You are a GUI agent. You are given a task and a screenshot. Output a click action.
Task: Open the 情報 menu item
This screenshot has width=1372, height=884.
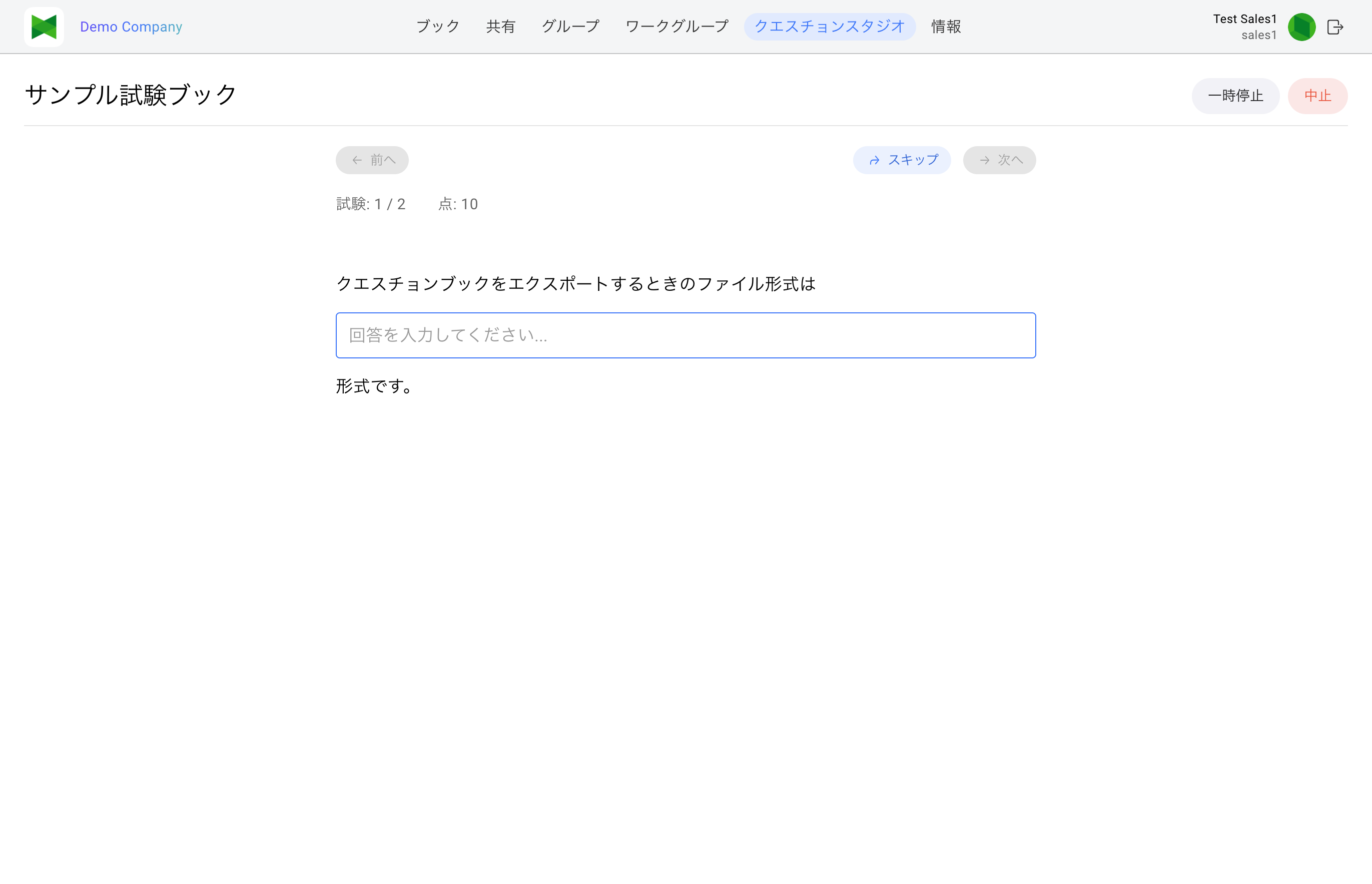pyautogui.click(x=946, y=27)
